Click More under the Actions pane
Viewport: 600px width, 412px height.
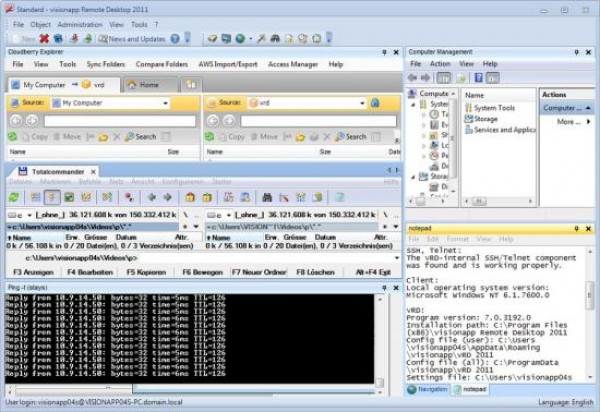(566, 121)
